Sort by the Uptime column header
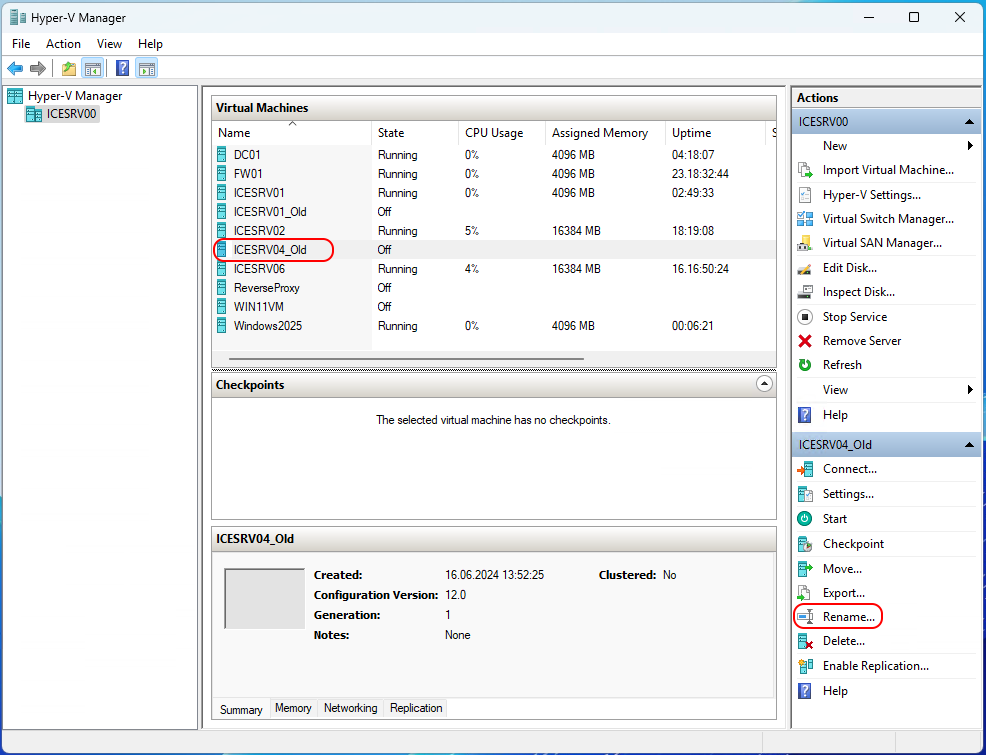The width and height of the screenshot is (986, 755). point(716,133)
